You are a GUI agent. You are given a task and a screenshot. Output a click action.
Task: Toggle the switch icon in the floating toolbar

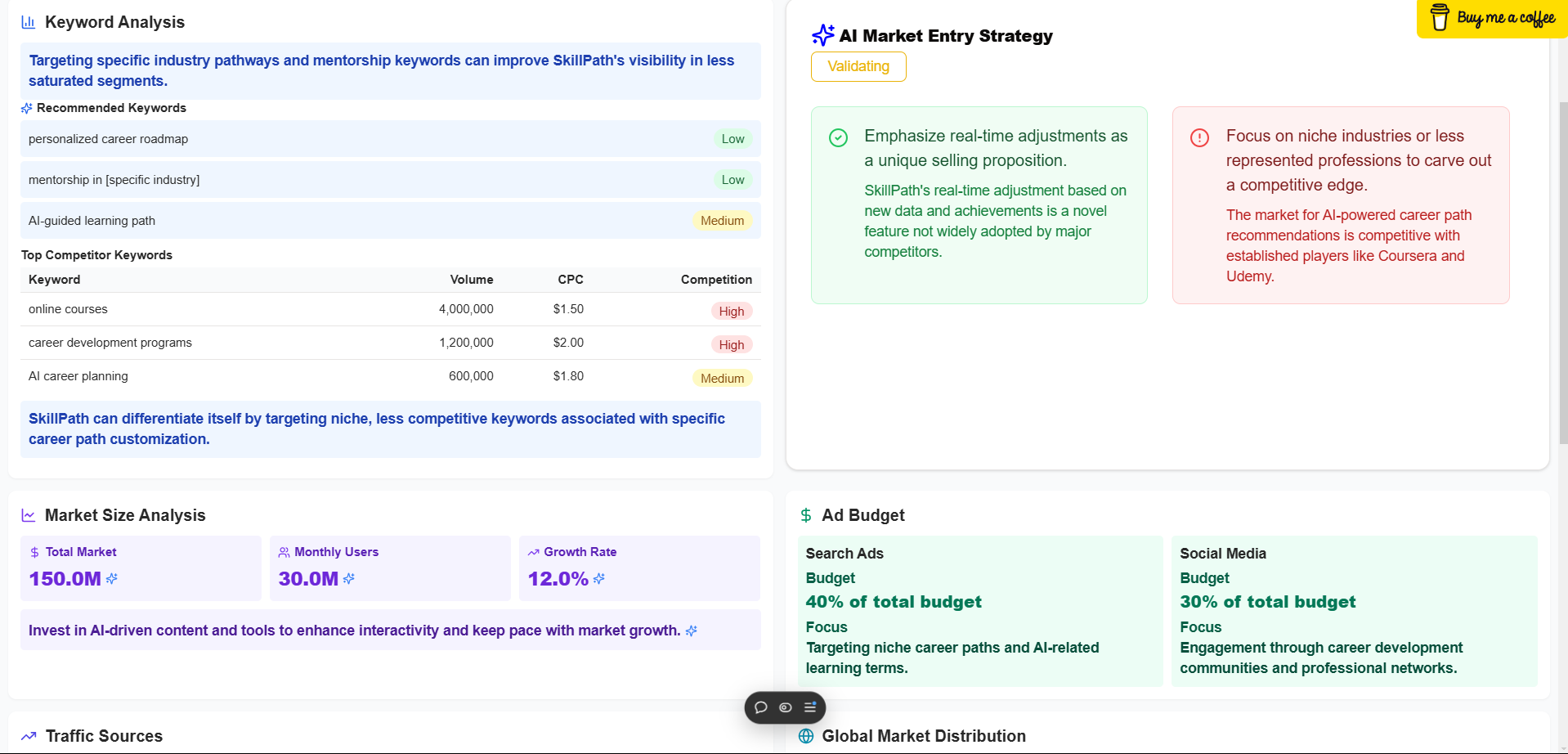tap(786, 707)
